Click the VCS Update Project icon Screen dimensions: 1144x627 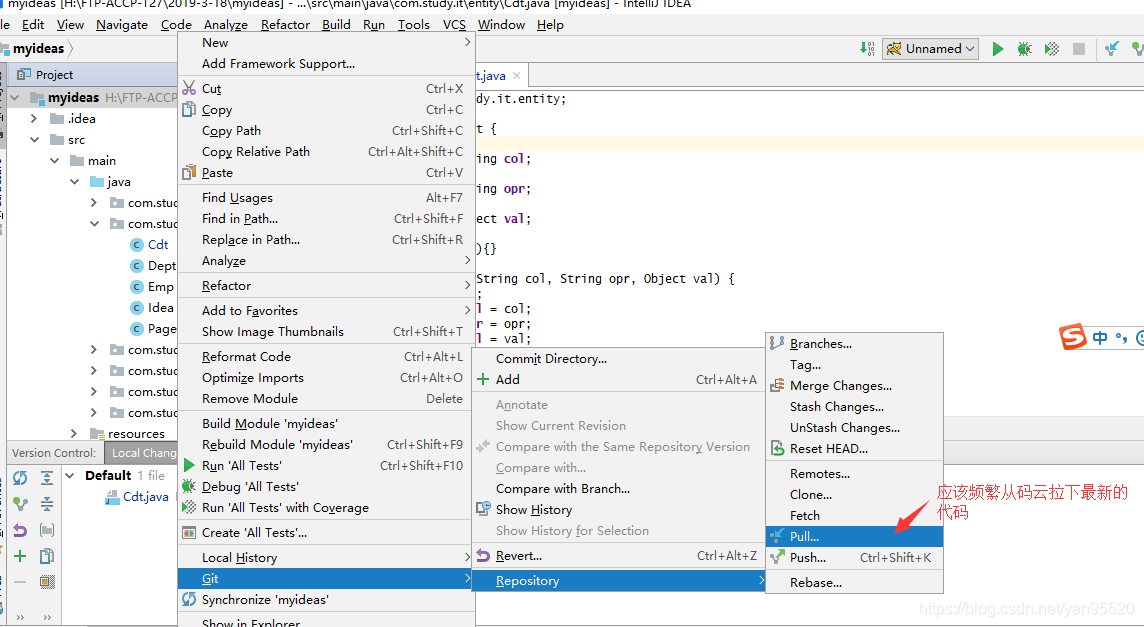tap(1111, 49)
